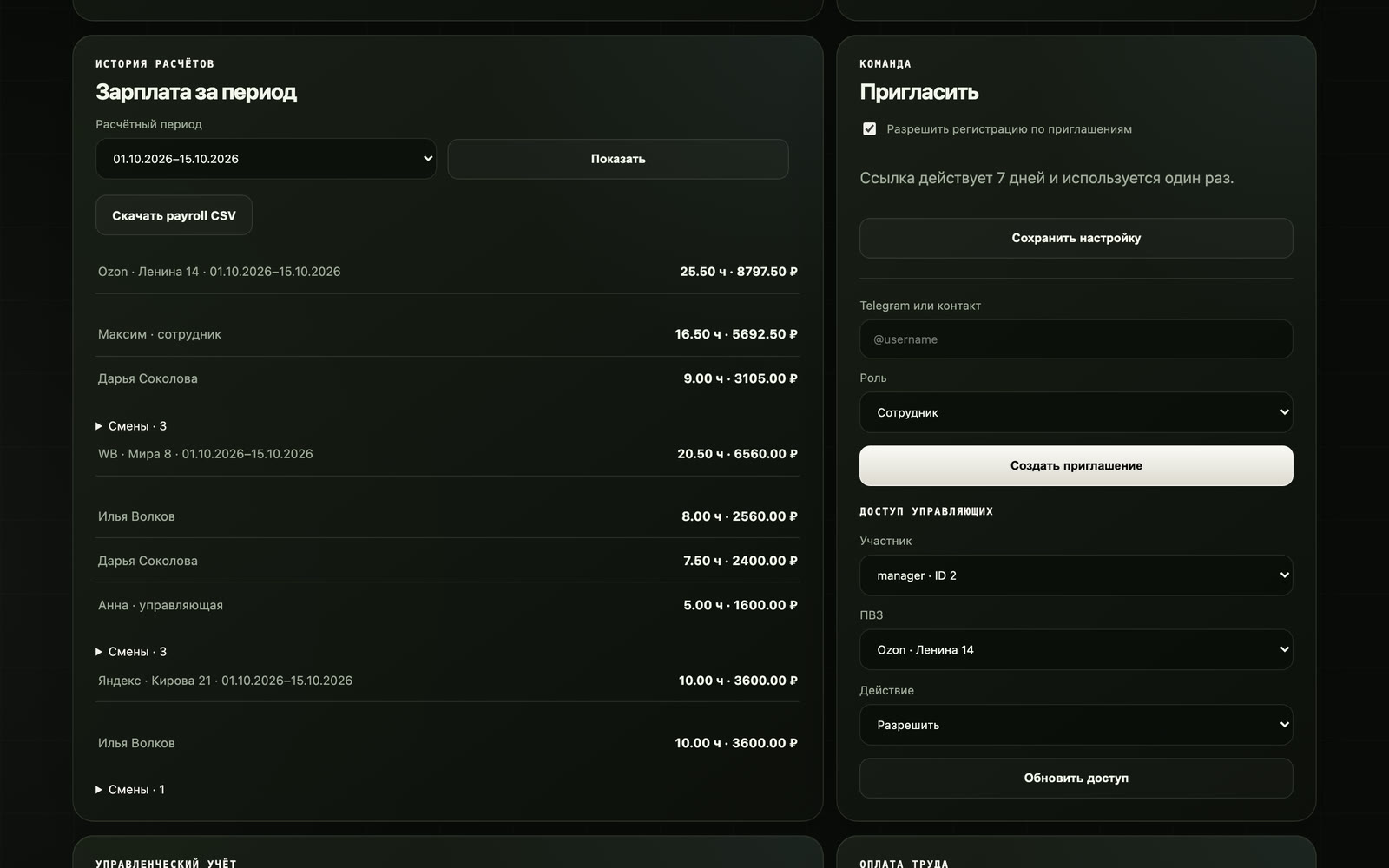Click Дарья Соколова row with 9.00 ч

tap(447, 378)
